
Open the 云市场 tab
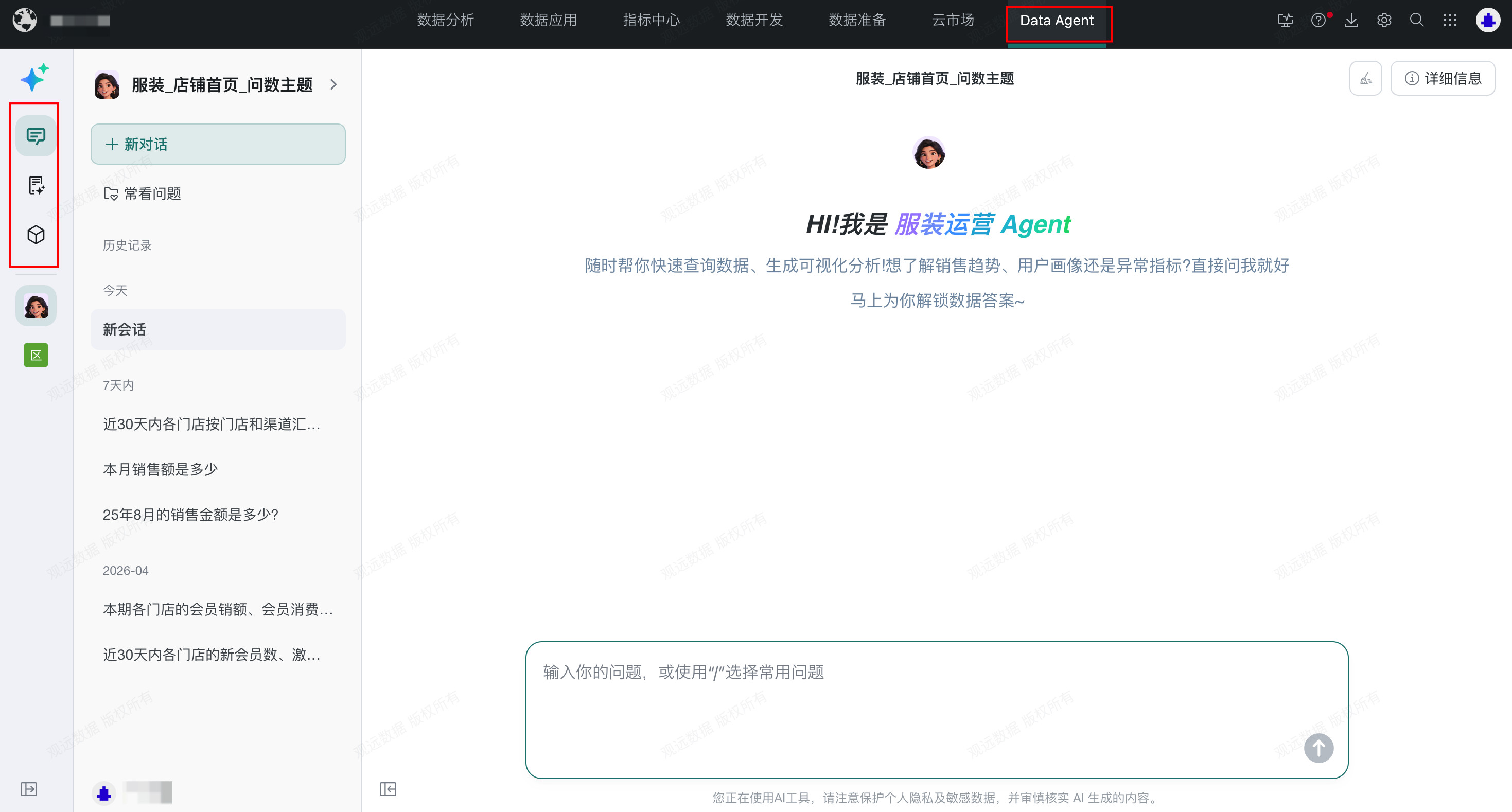point(953,21)
